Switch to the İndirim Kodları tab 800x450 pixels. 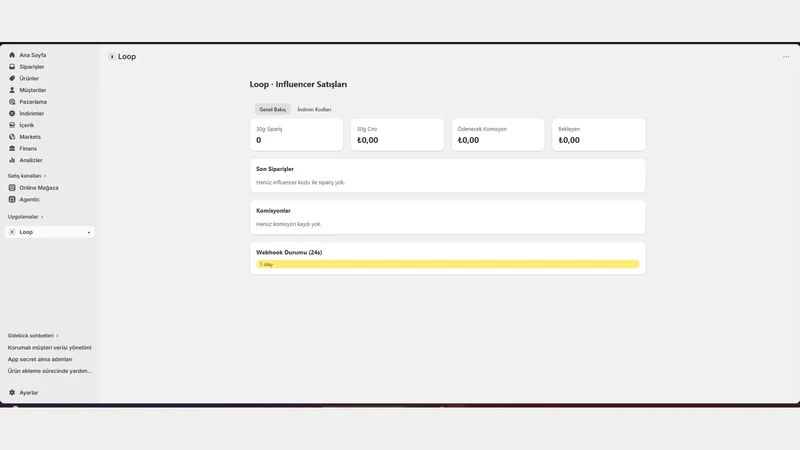314,109
